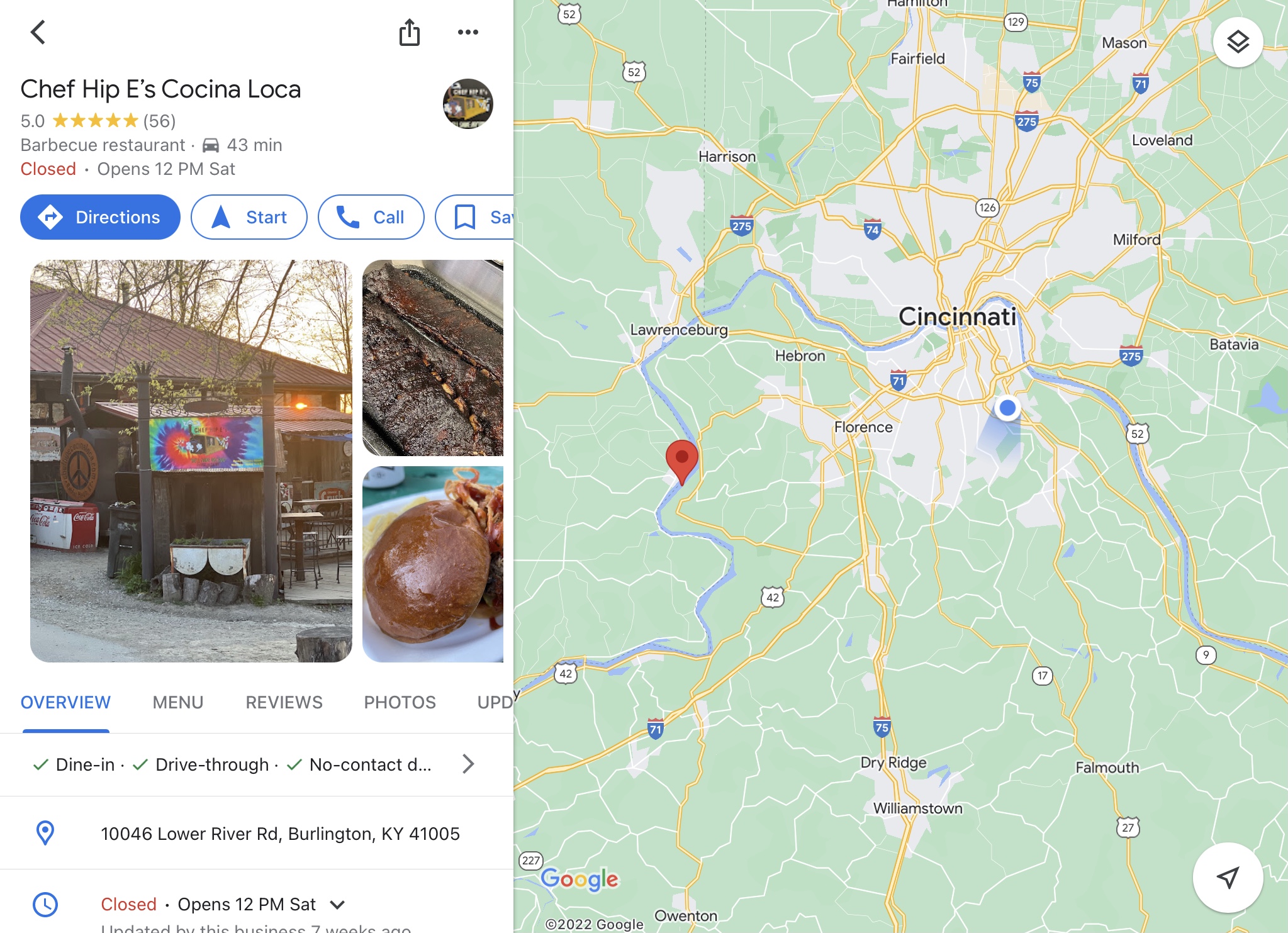Tap the Directions button
Screen dimensions: 1288x933
click(100, 217)
